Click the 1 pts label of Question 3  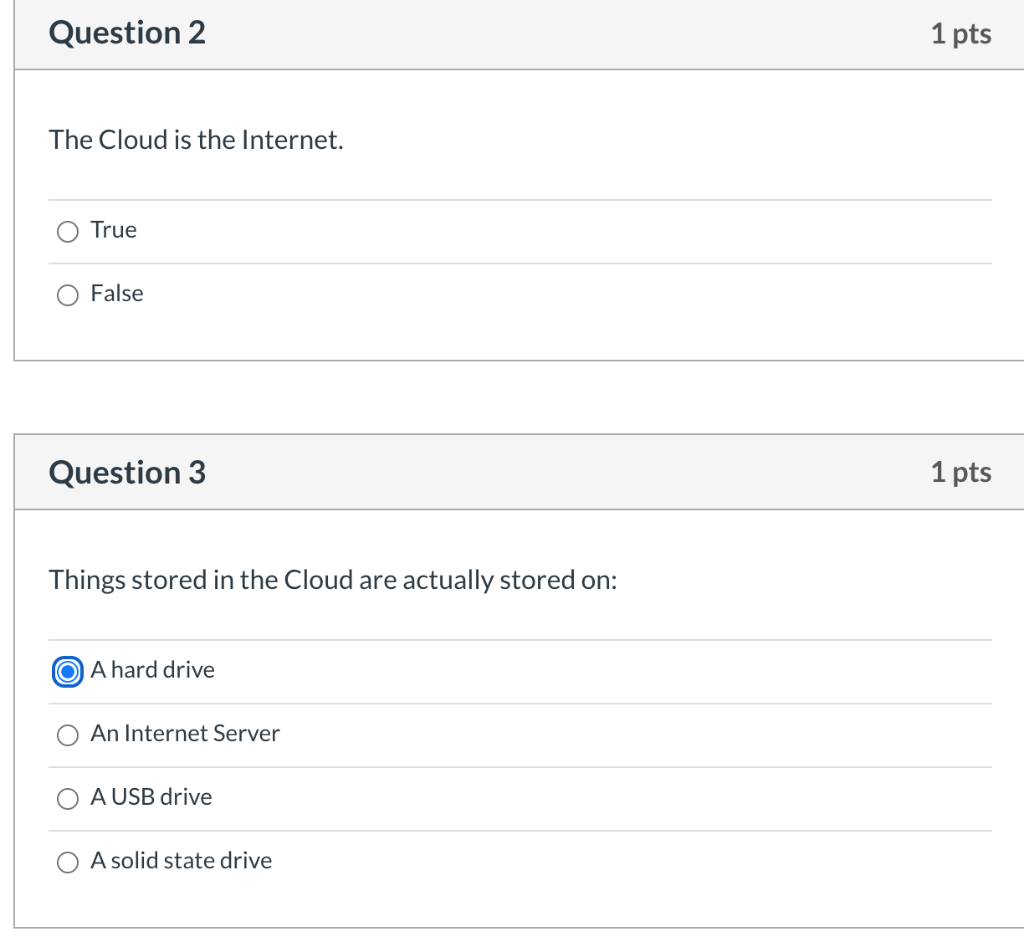pyautogui.click(x=960, y=472)
